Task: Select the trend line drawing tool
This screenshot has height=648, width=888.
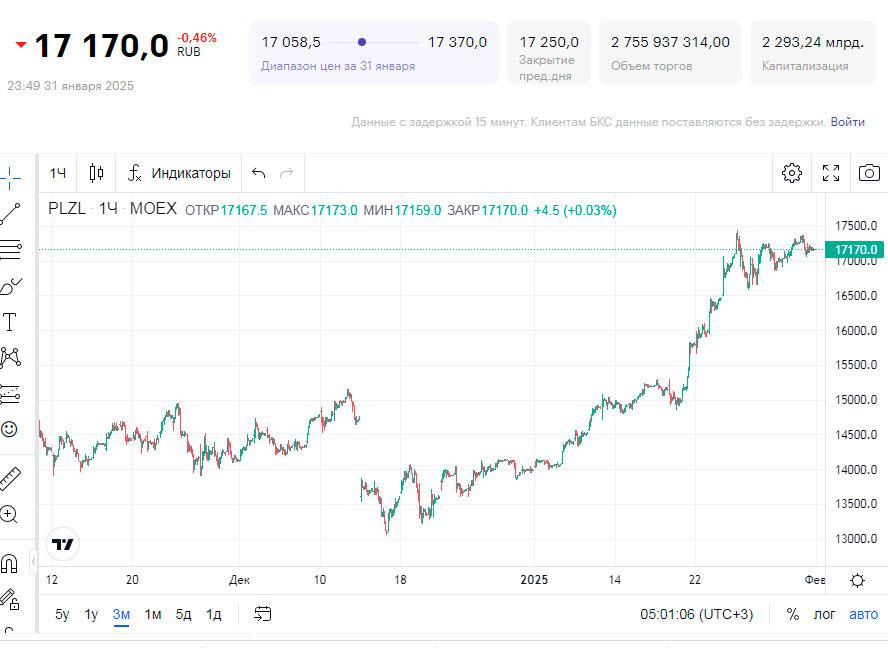Action: 10,213
